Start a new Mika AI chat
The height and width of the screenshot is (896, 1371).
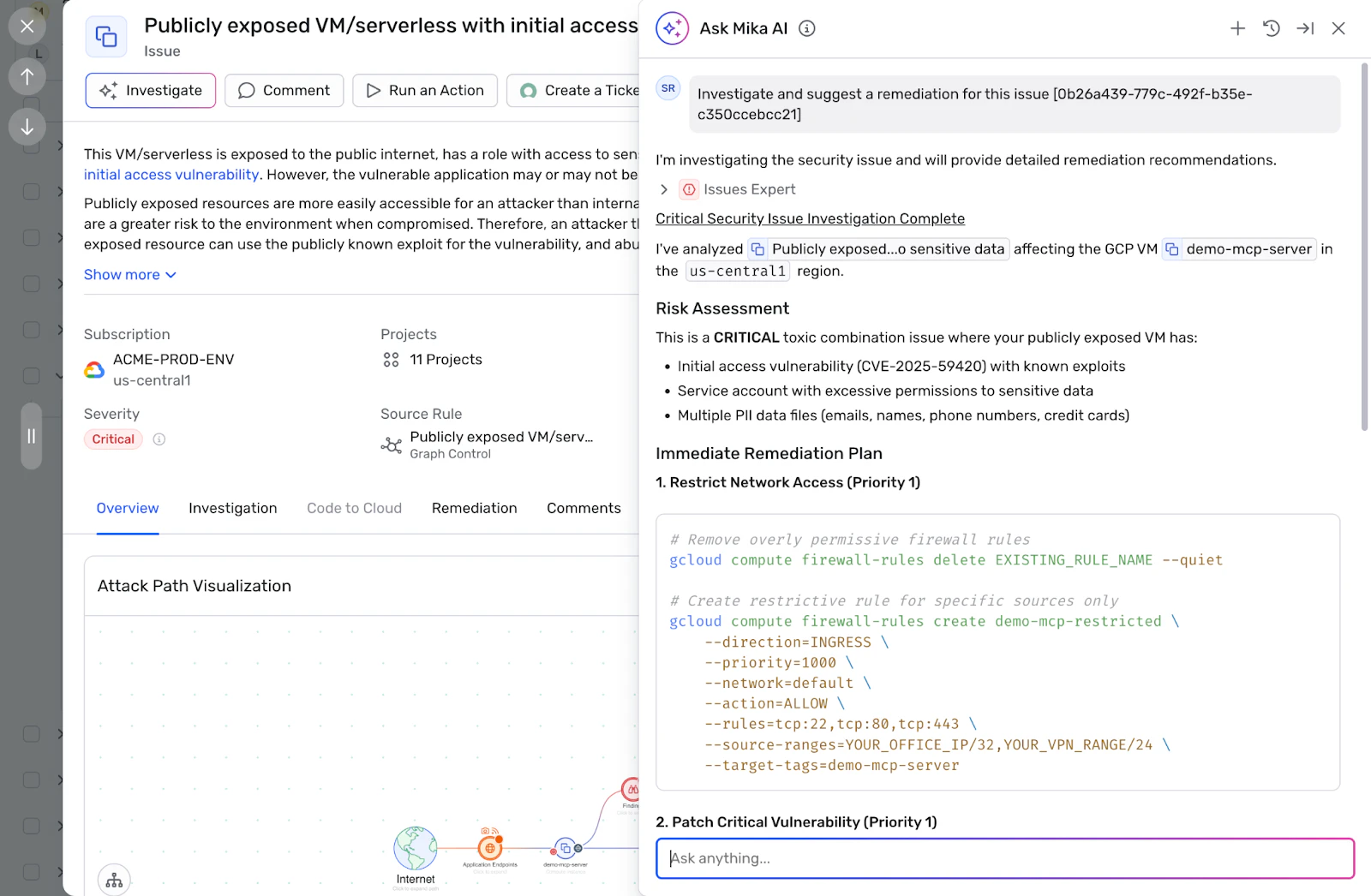tap(1237, 28)
